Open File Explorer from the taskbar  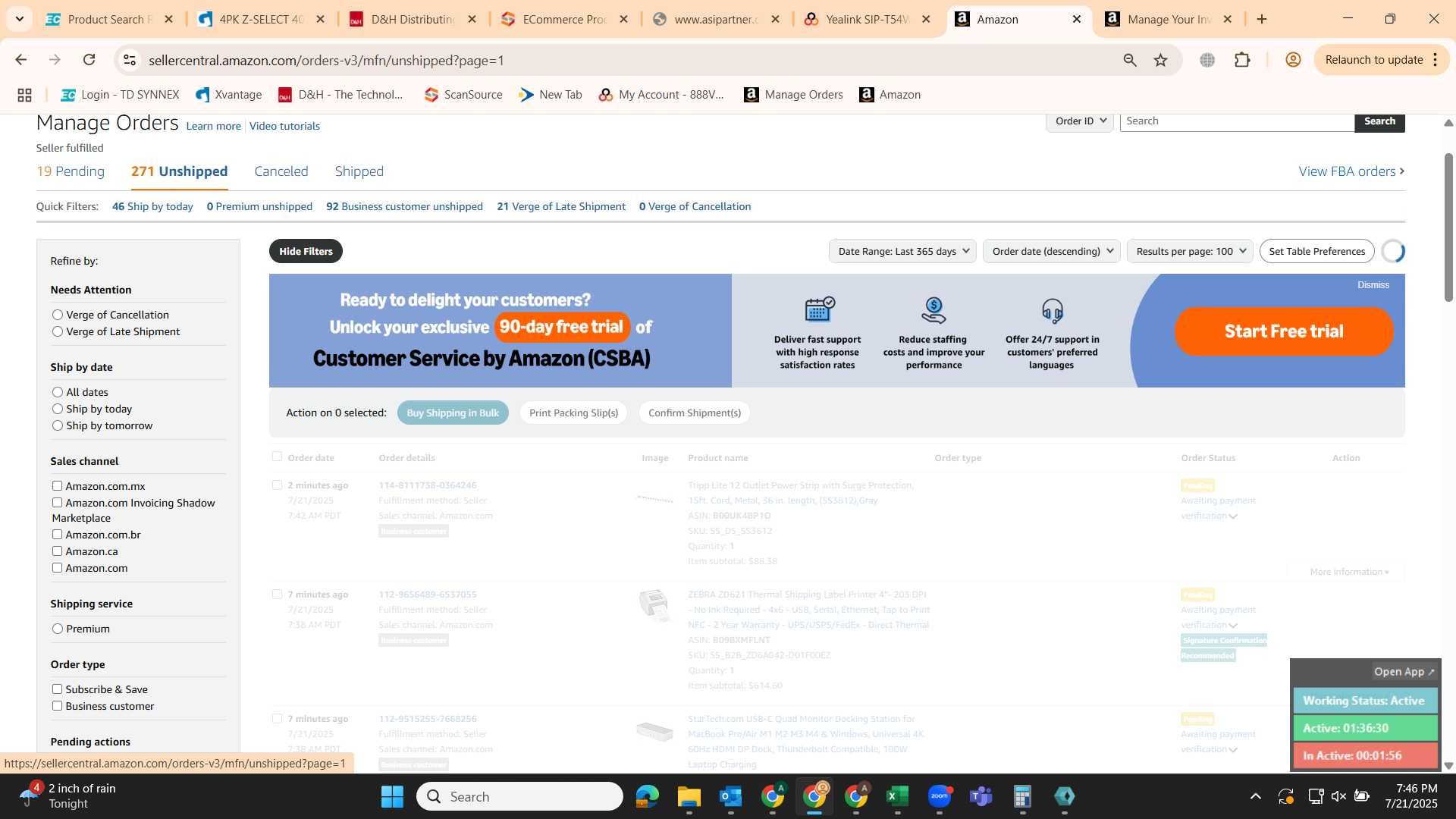pyautogui.click(x=689, y=796)
